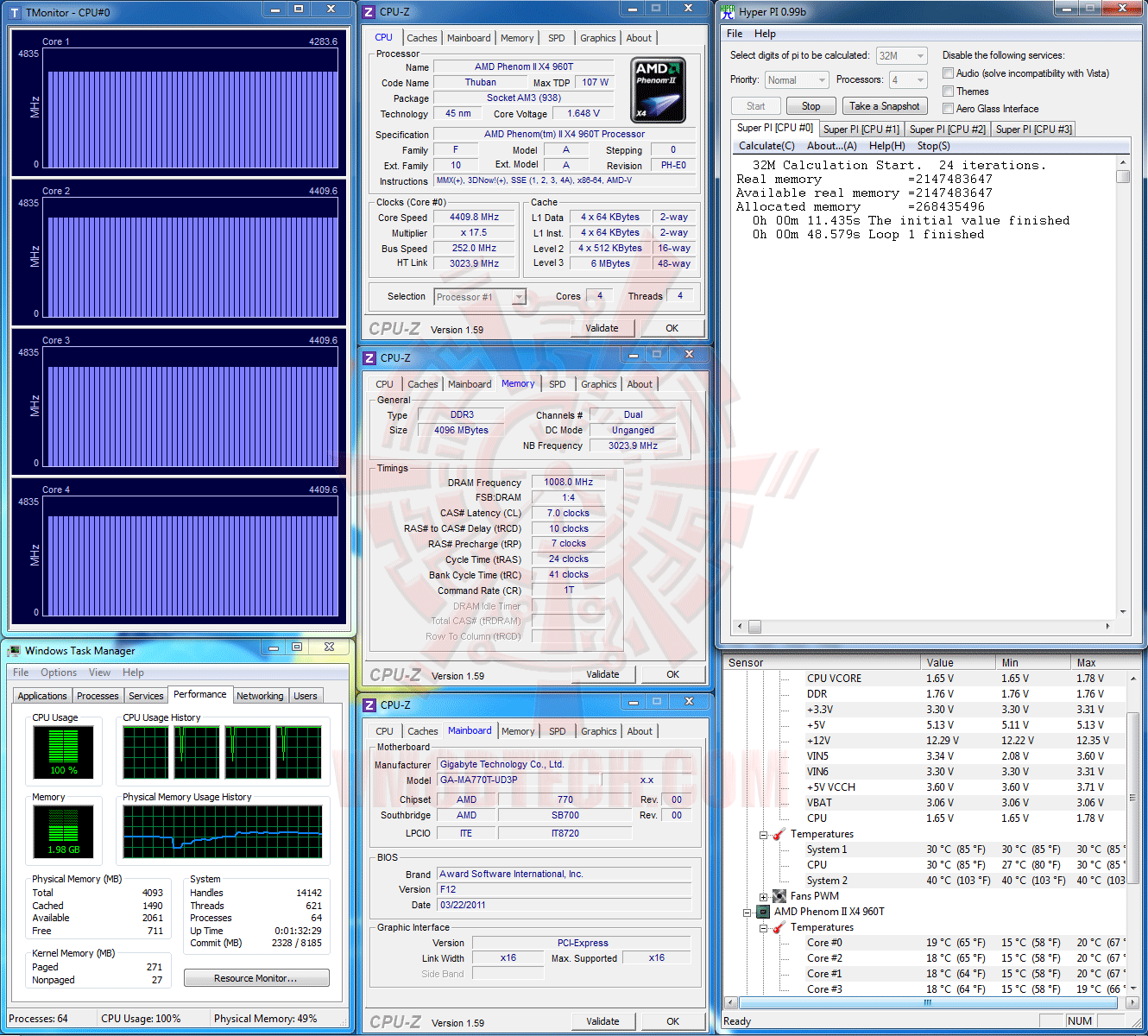Image resolution: width=1148 pixels, height=1036 pixels.
Task: Expand the Fans PWM node
Action: (x=764, y=897)
